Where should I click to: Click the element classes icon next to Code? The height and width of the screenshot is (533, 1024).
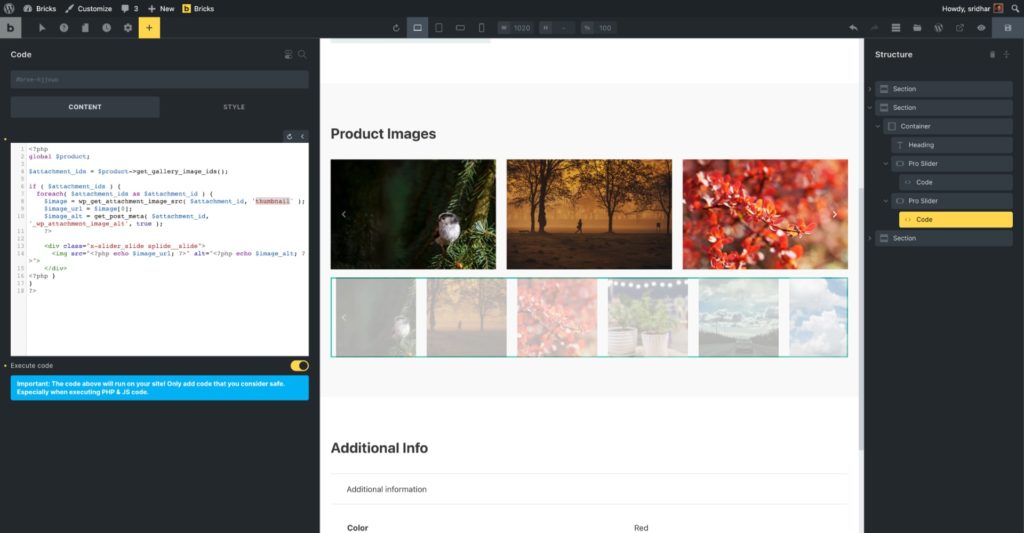pyautogui.click(x=288, y=54)
